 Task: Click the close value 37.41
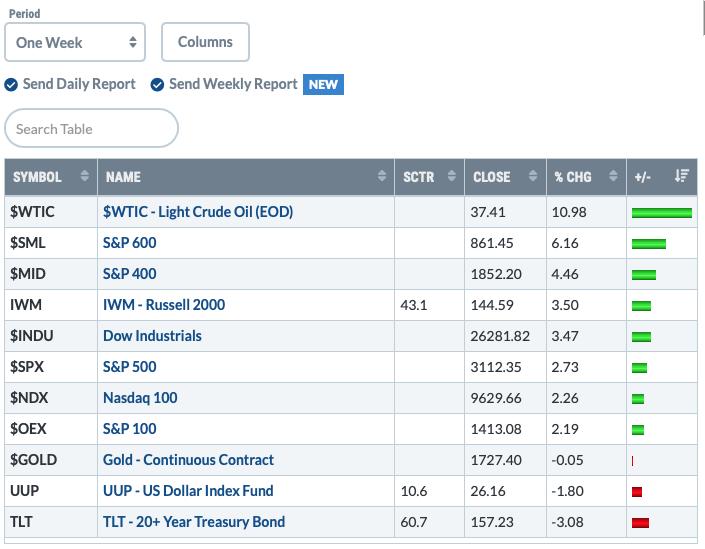click(x=488, y=212)
